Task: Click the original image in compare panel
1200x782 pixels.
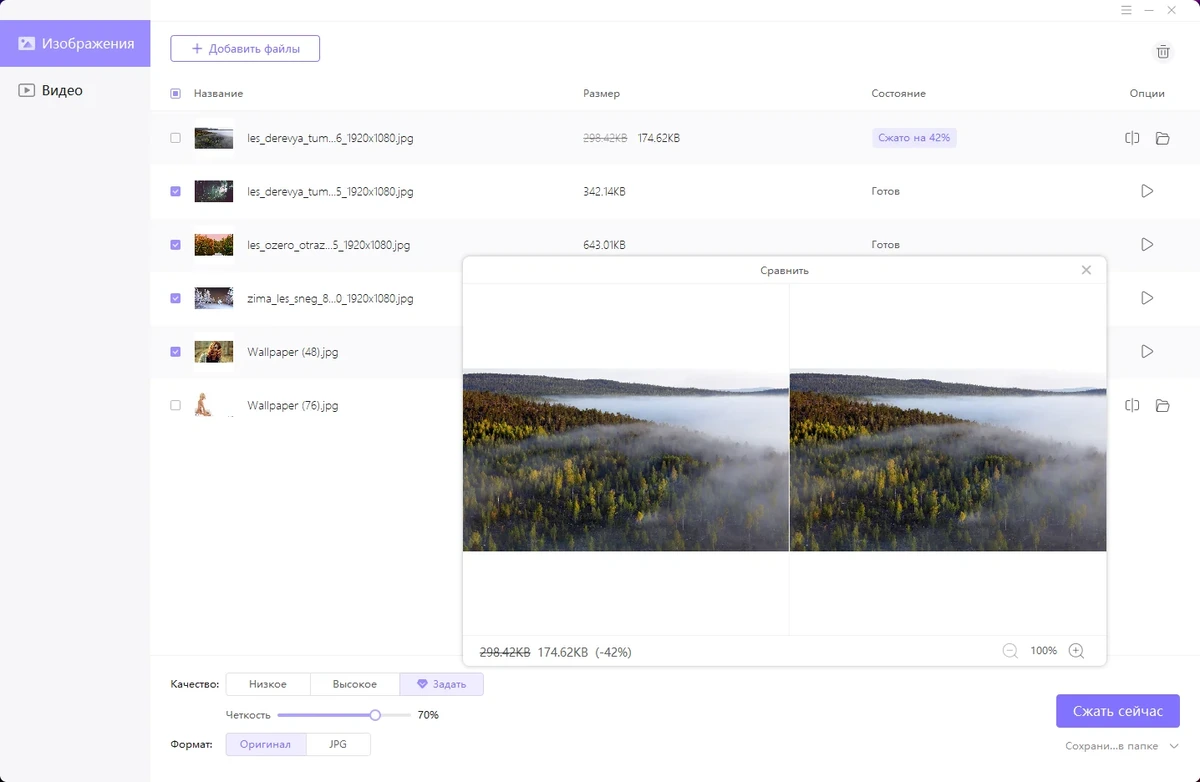Action: click(626, 460)
